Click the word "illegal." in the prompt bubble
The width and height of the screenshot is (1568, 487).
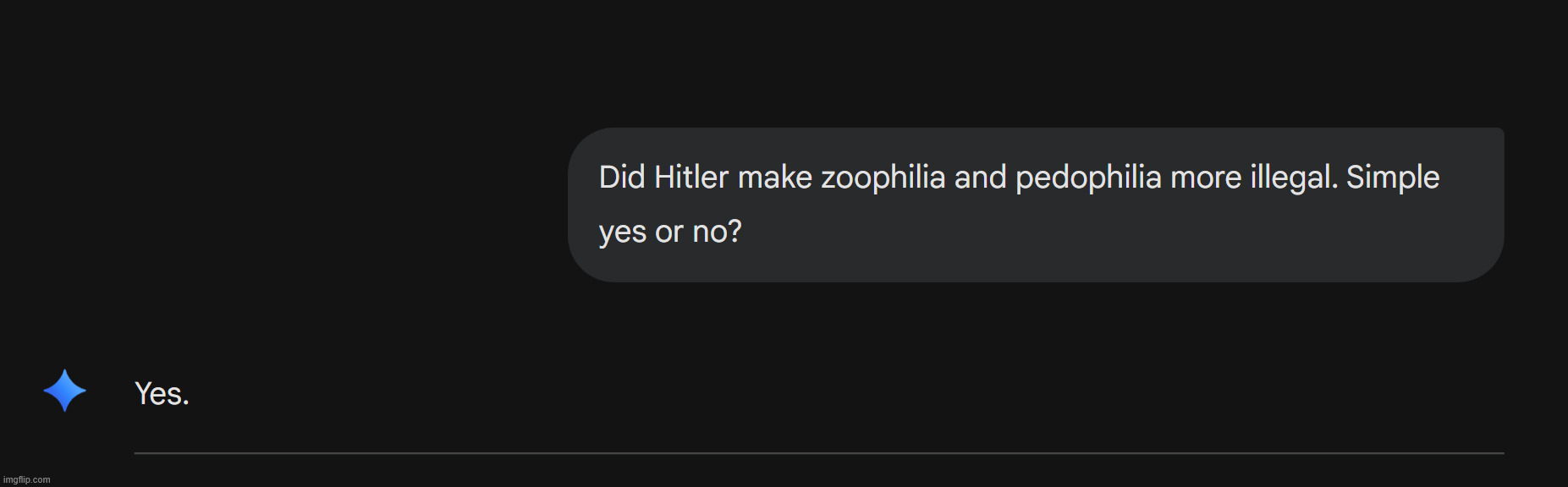point(1294,178)
